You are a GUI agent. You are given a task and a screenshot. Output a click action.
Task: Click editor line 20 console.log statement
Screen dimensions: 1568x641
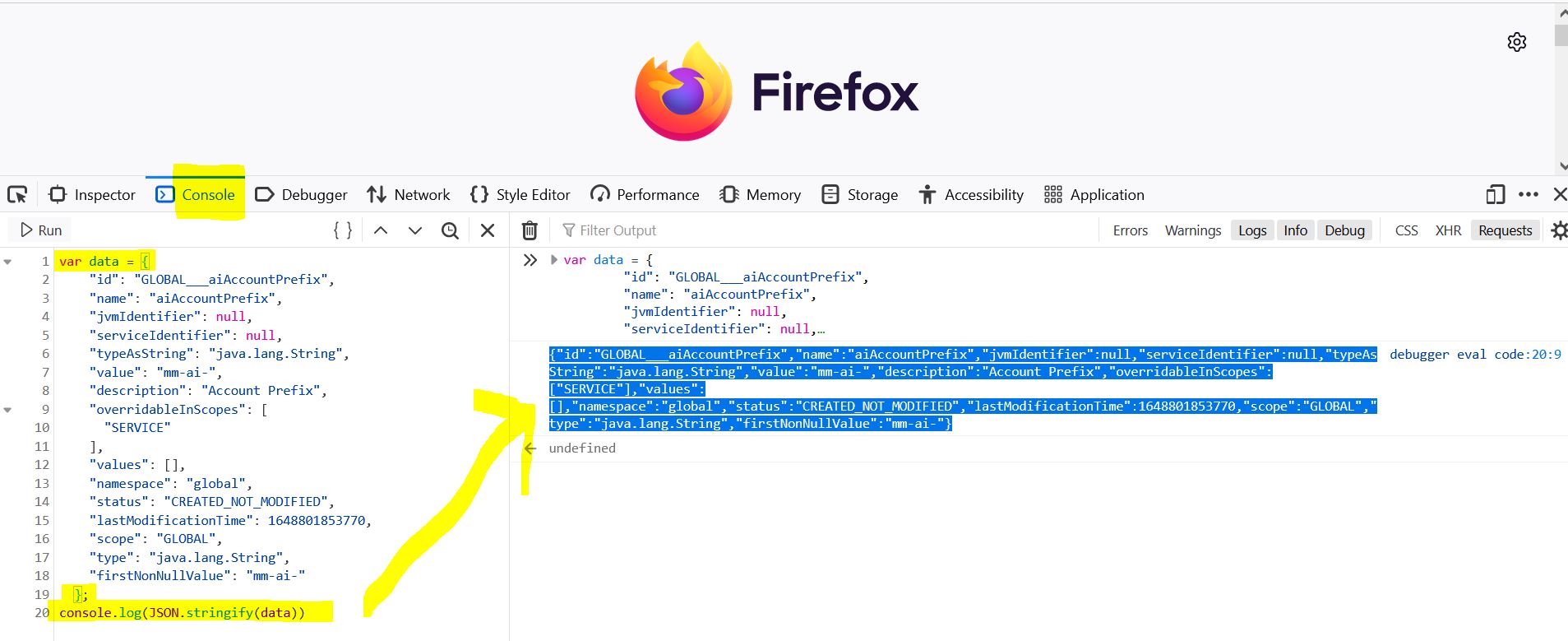point(182,613)
